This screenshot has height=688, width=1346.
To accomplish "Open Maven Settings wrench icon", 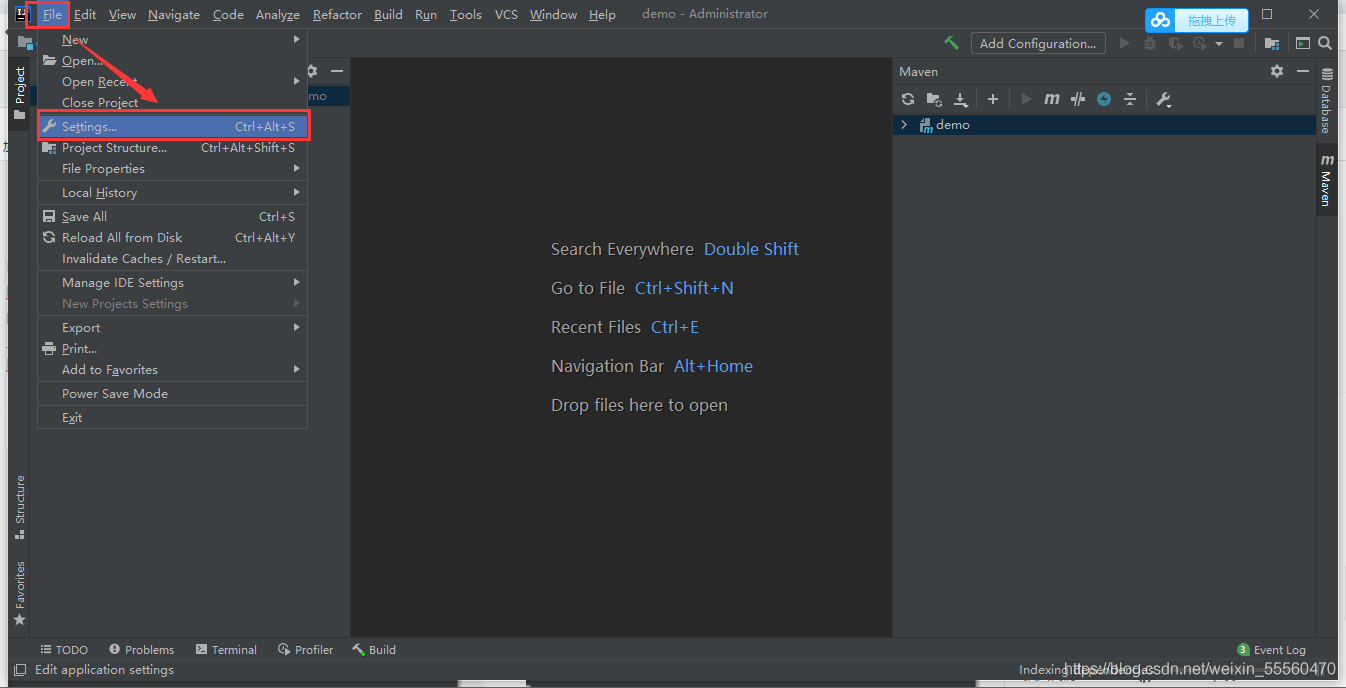I will 1163,99.
